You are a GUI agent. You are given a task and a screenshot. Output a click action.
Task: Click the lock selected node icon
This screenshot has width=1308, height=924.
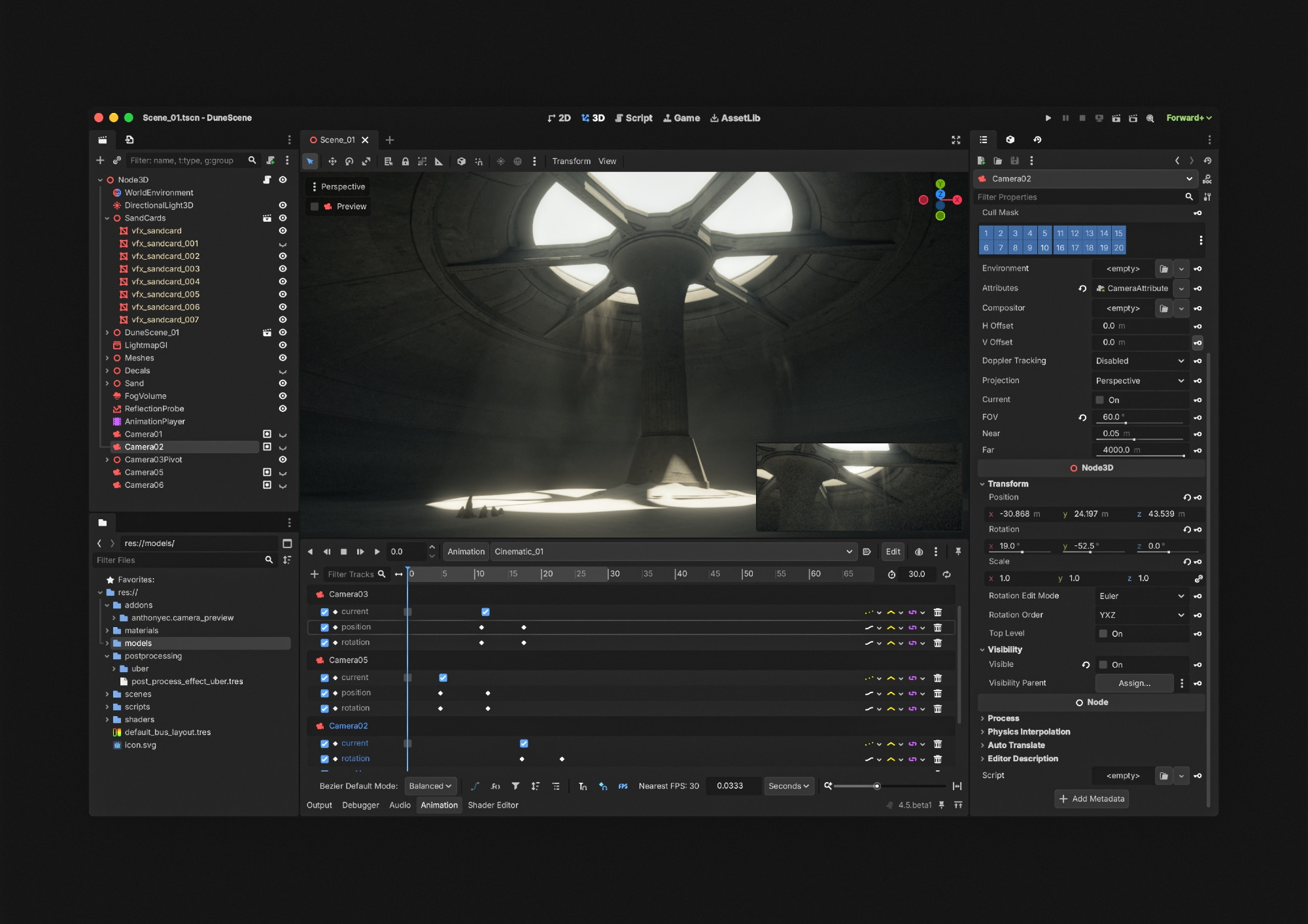405,162
